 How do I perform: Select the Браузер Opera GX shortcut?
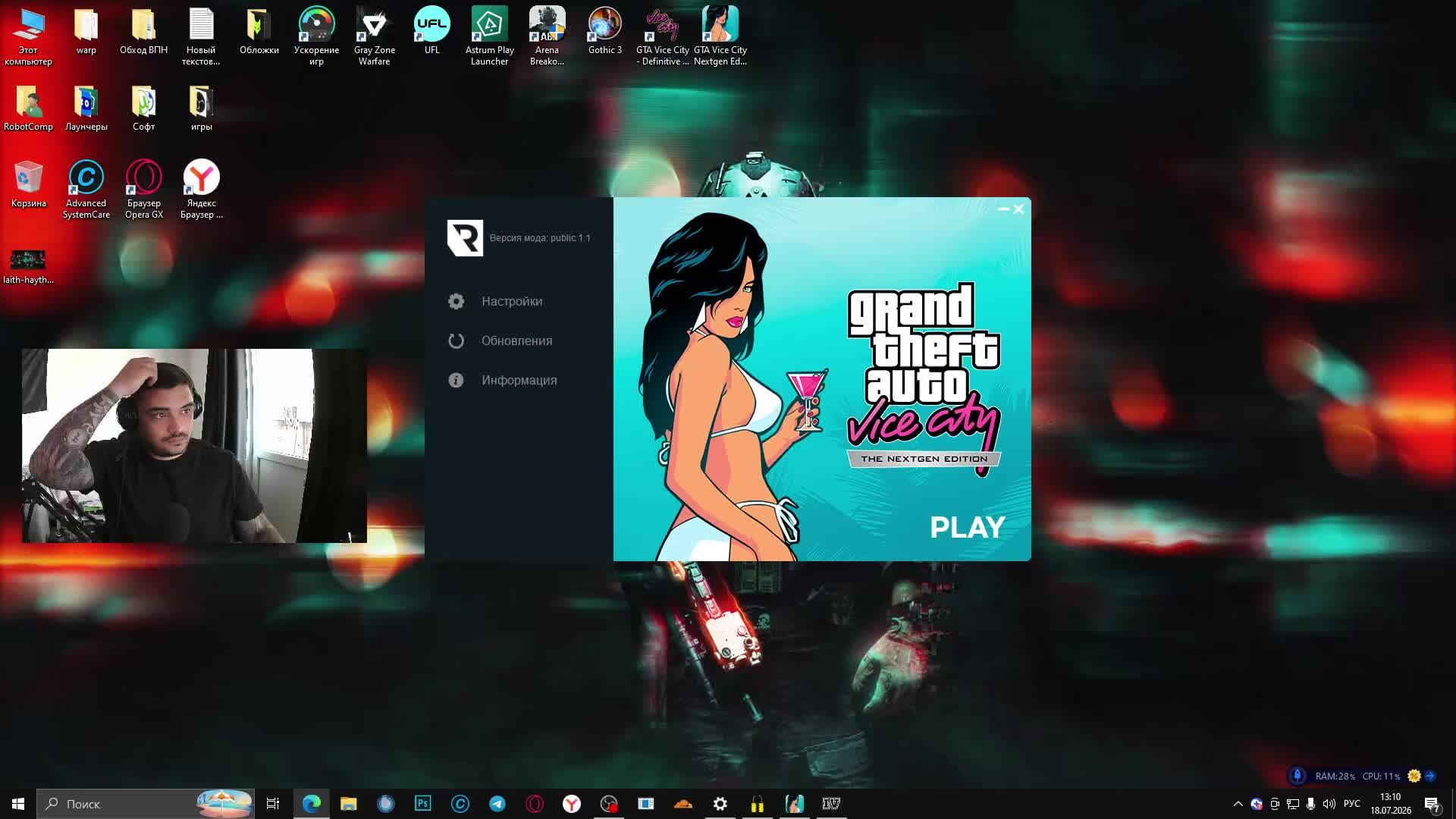[x=143, y=190]
